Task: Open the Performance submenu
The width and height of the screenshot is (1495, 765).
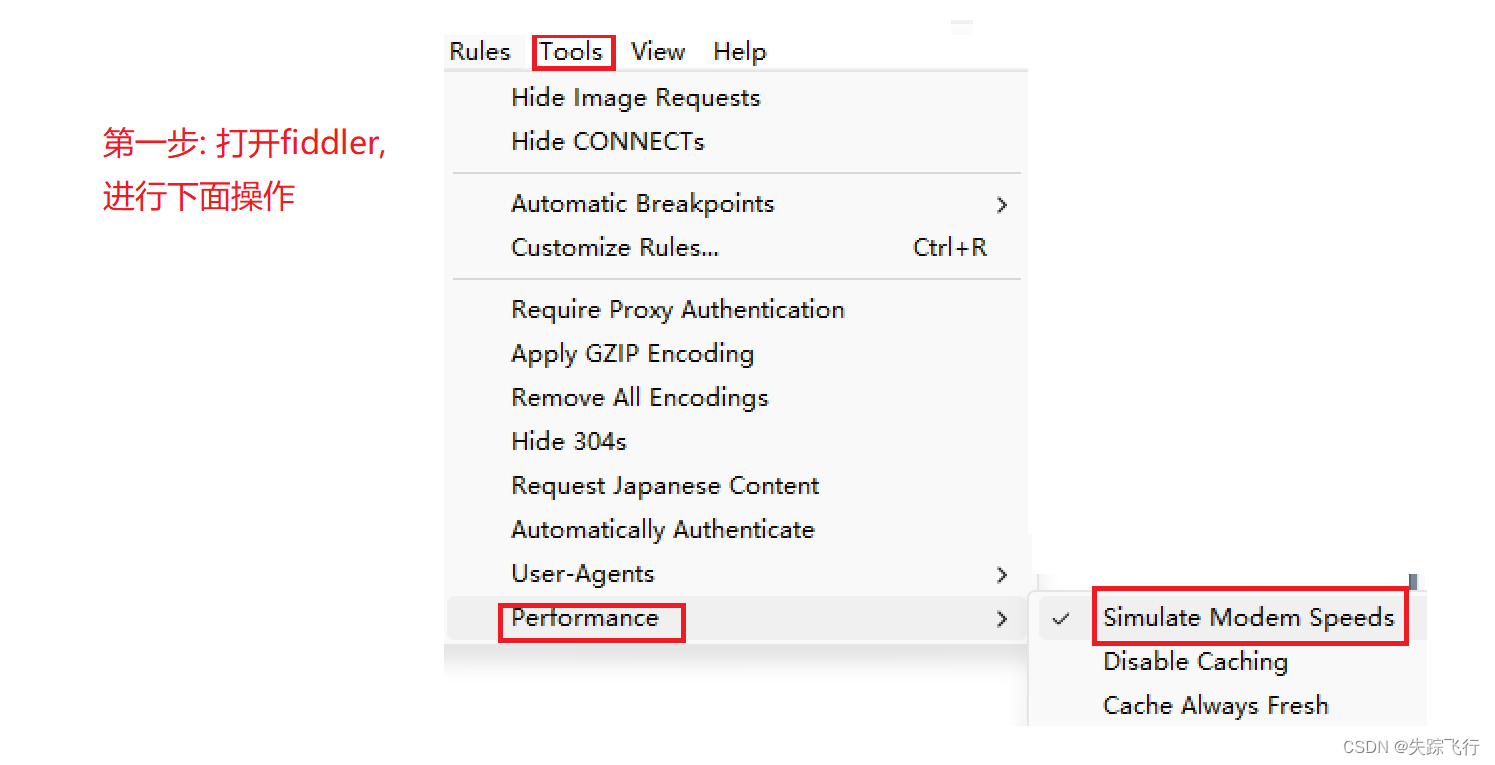Action: [736, 618]
